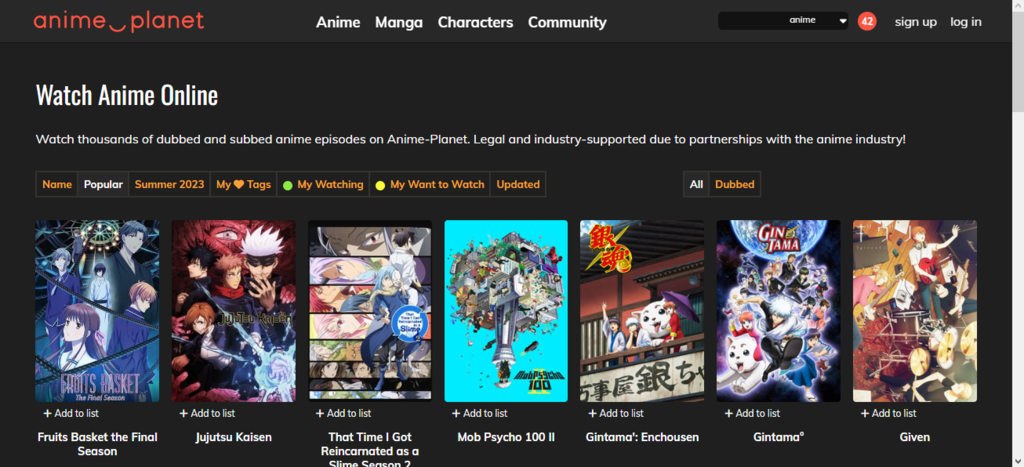Sort the list by Name
Image resolution: width=1024 pixels, height=467 pixels.
(57, 184)
